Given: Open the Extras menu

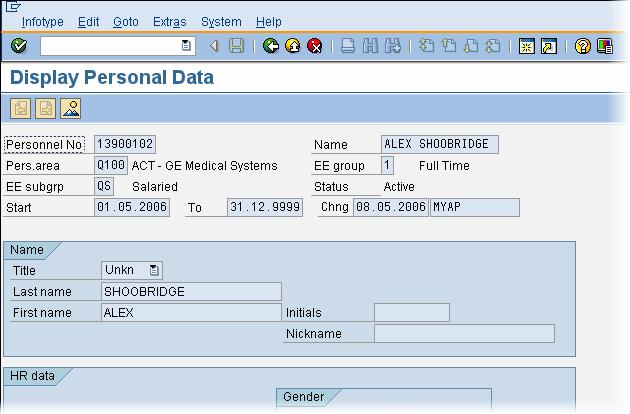Looking at the screenshot, I should pos(169,21).
